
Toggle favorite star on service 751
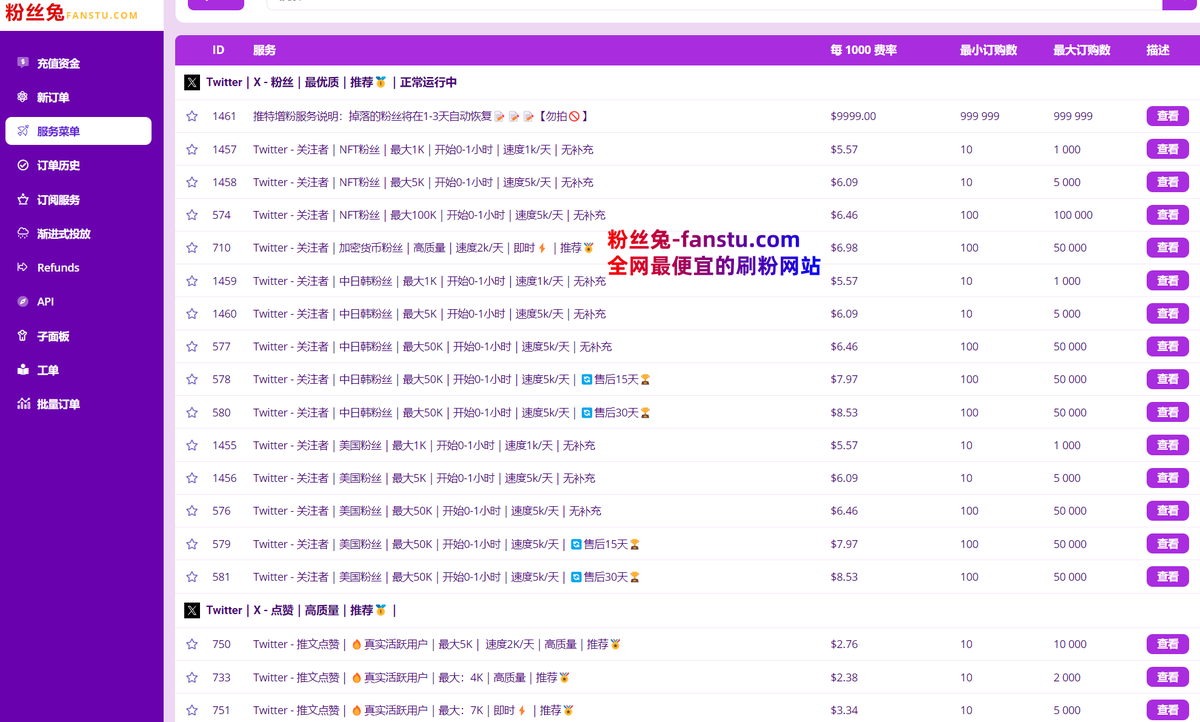192,710
